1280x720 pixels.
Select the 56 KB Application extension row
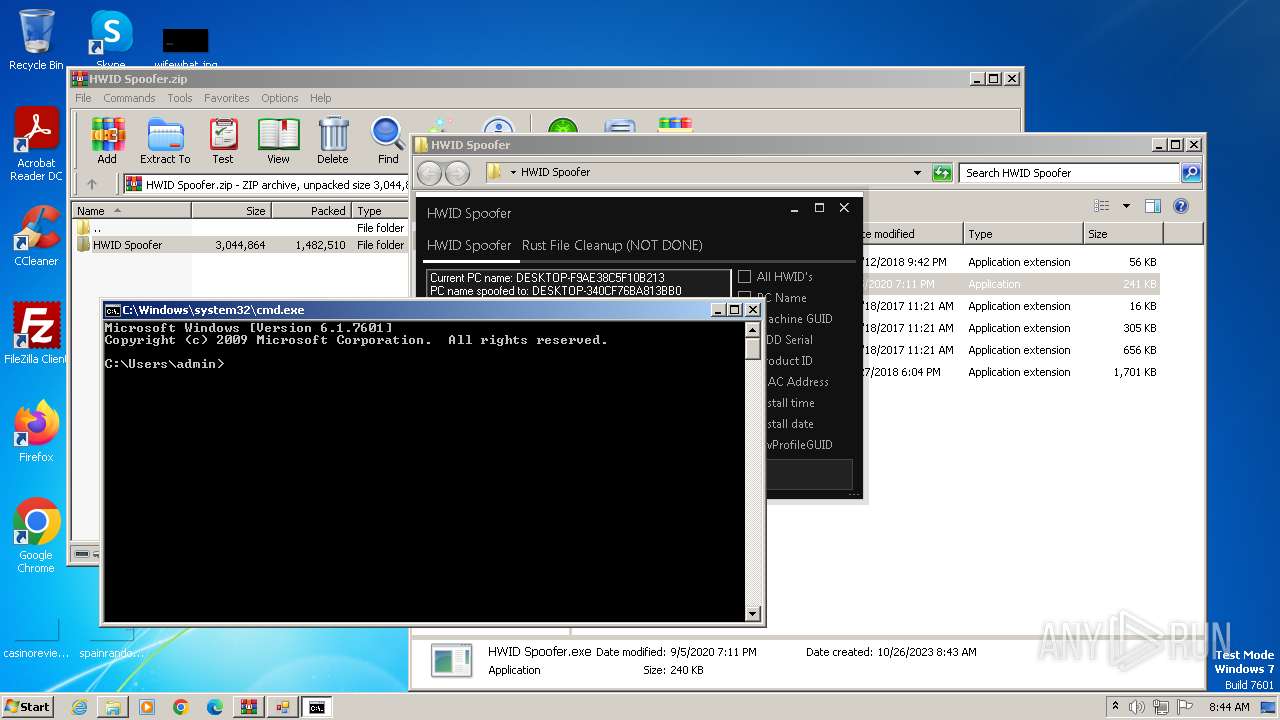[1011, 262]
